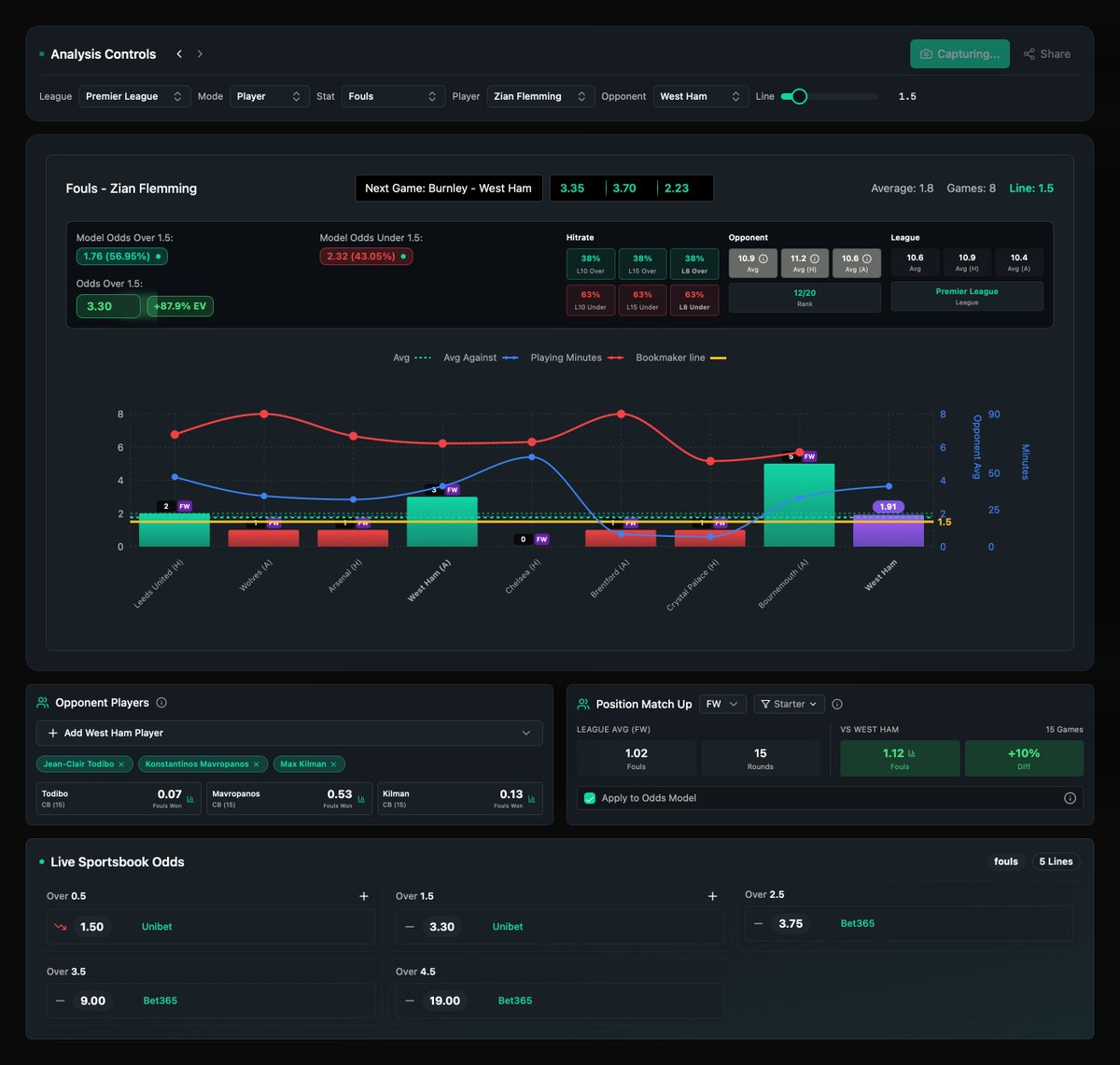
Task: Open the Starter filter dropdown
Action: pos(790,704)
